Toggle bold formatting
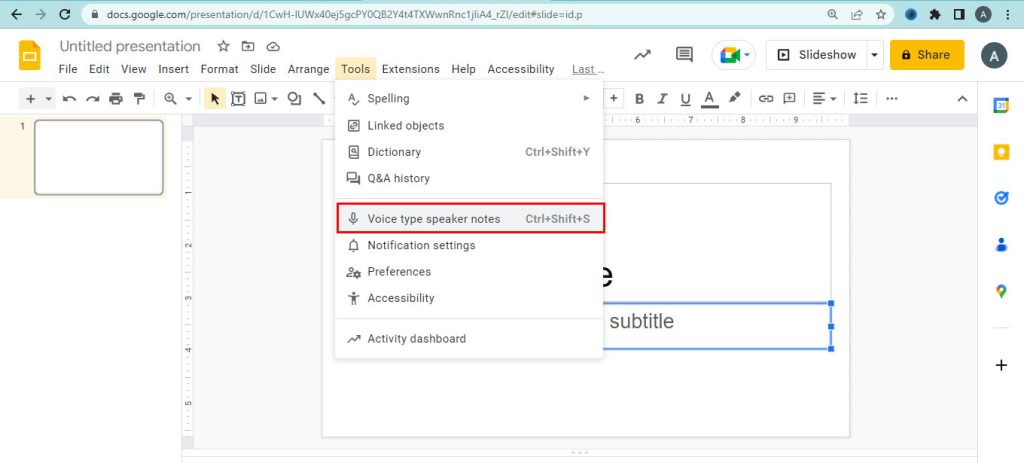The height and width of the screenshot is (463, 1024). 639,98
